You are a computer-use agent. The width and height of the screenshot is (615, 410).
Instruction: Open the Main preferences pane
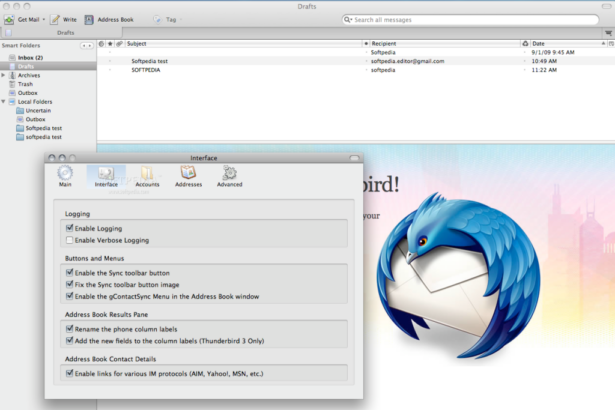pyautogui.click(x=65, y=176)
